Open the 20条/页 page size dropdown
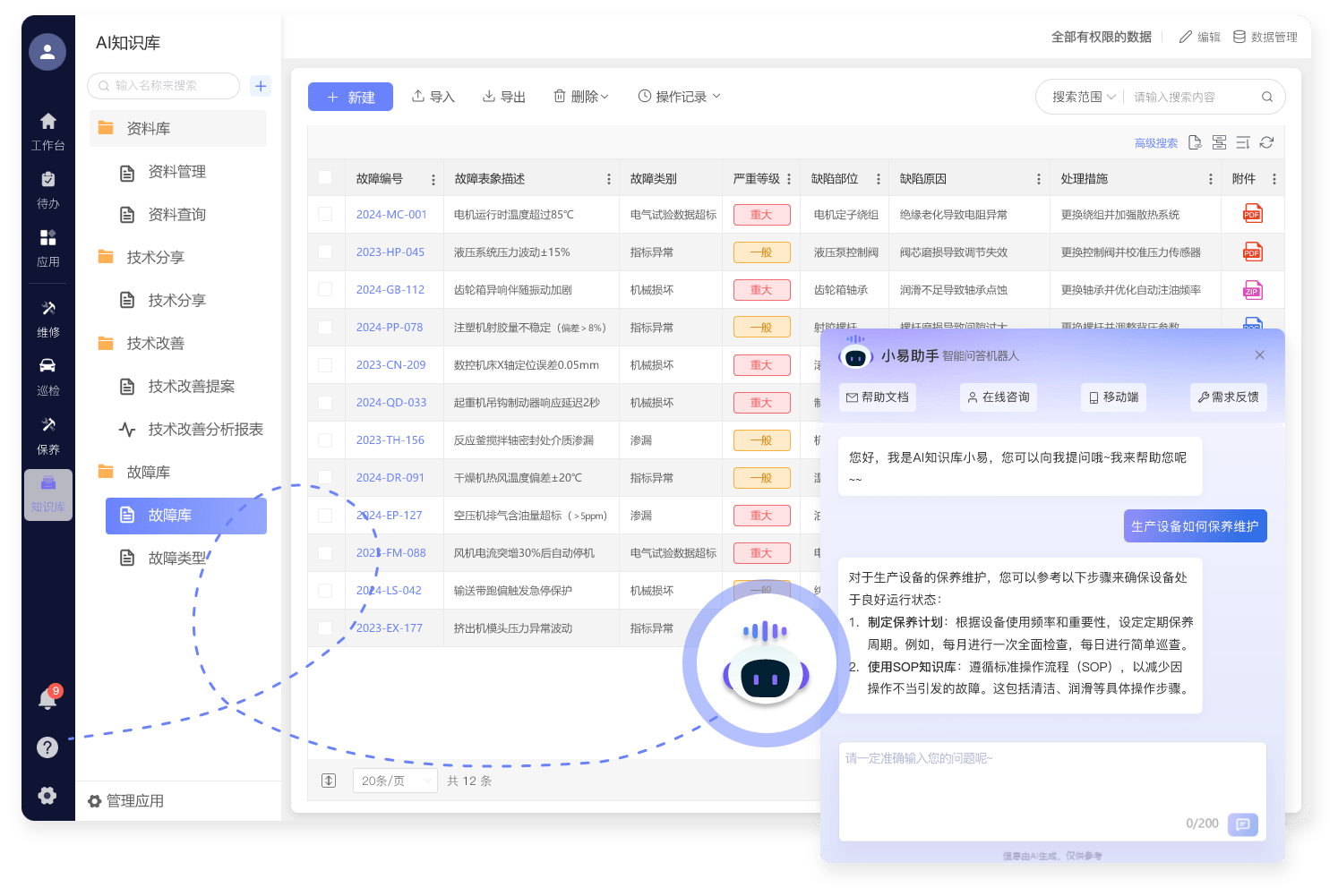 pos(395,781)
